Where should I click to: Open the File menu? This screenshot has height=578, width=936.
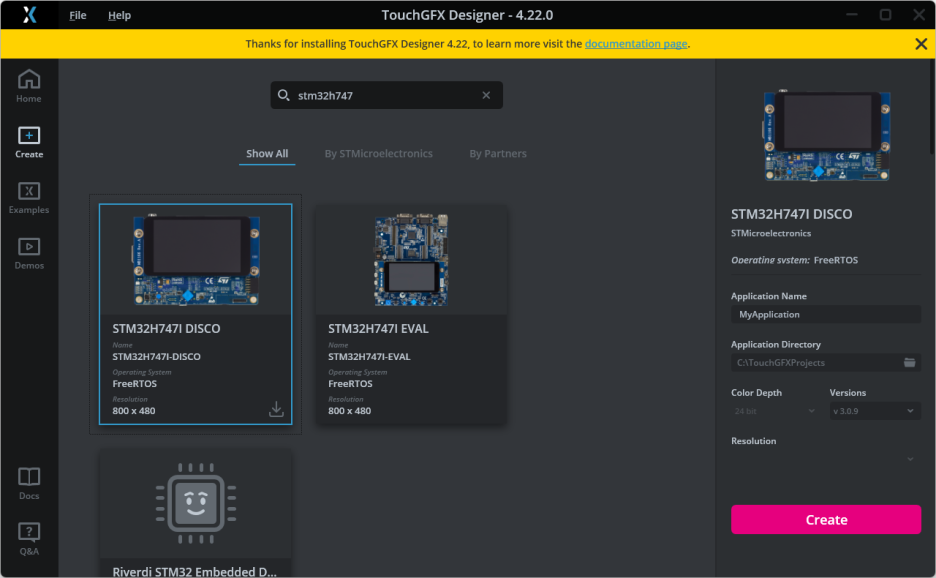point(78,15)
